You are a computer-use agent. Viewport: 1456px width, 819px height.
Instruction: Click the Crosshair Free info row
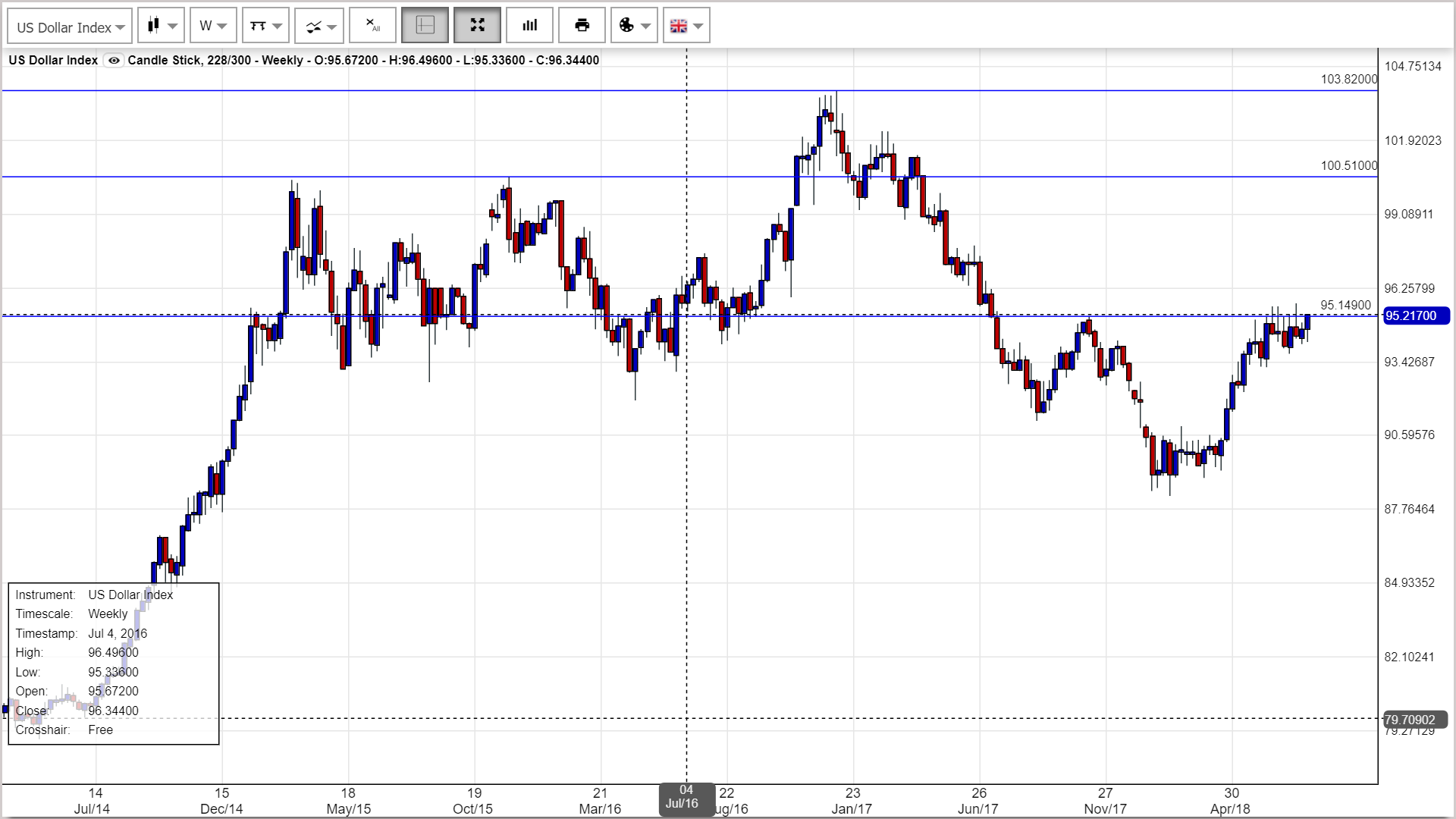coord(64,730)
